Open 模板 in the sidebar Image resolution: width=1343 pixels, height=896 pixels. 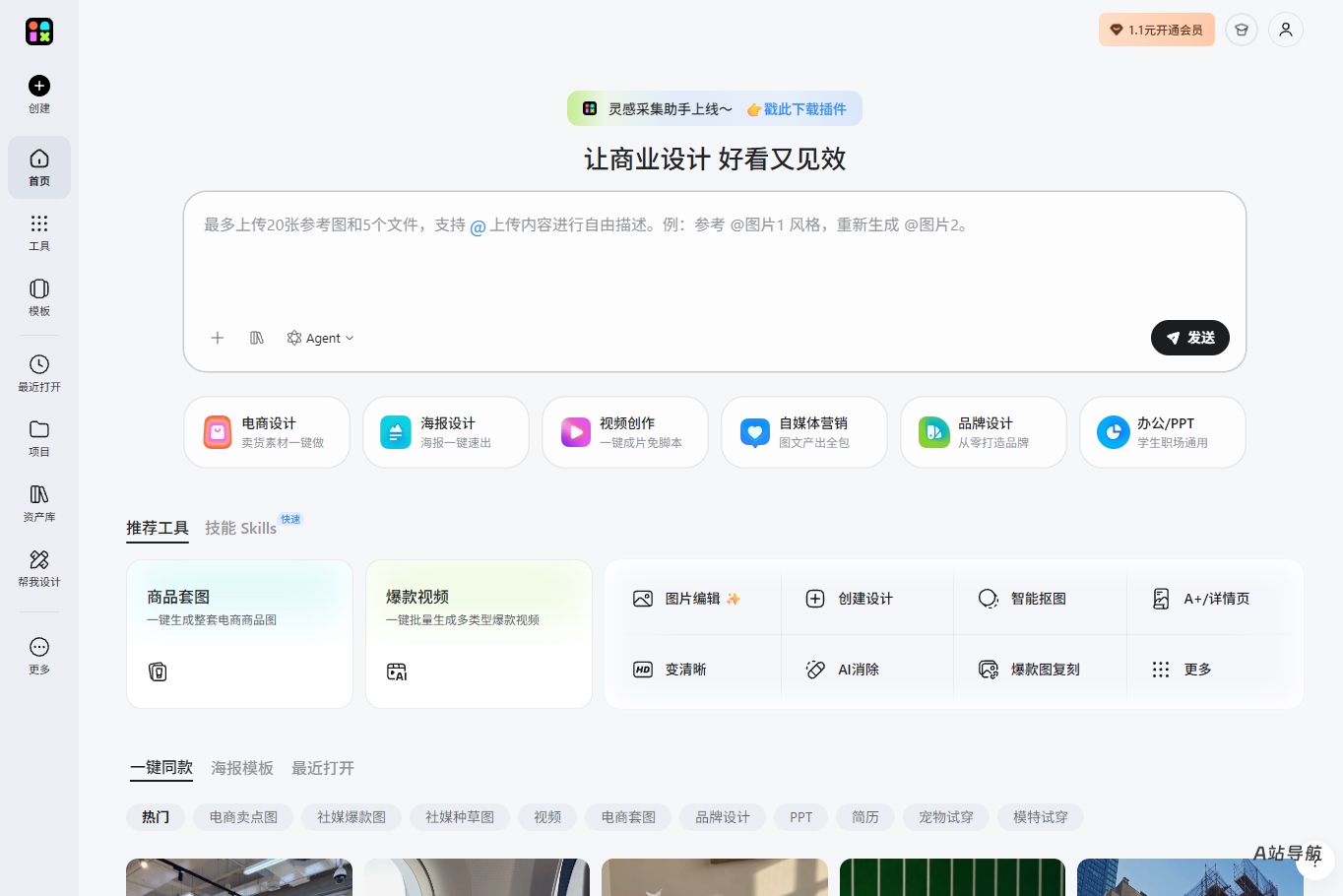pos(39,297)
